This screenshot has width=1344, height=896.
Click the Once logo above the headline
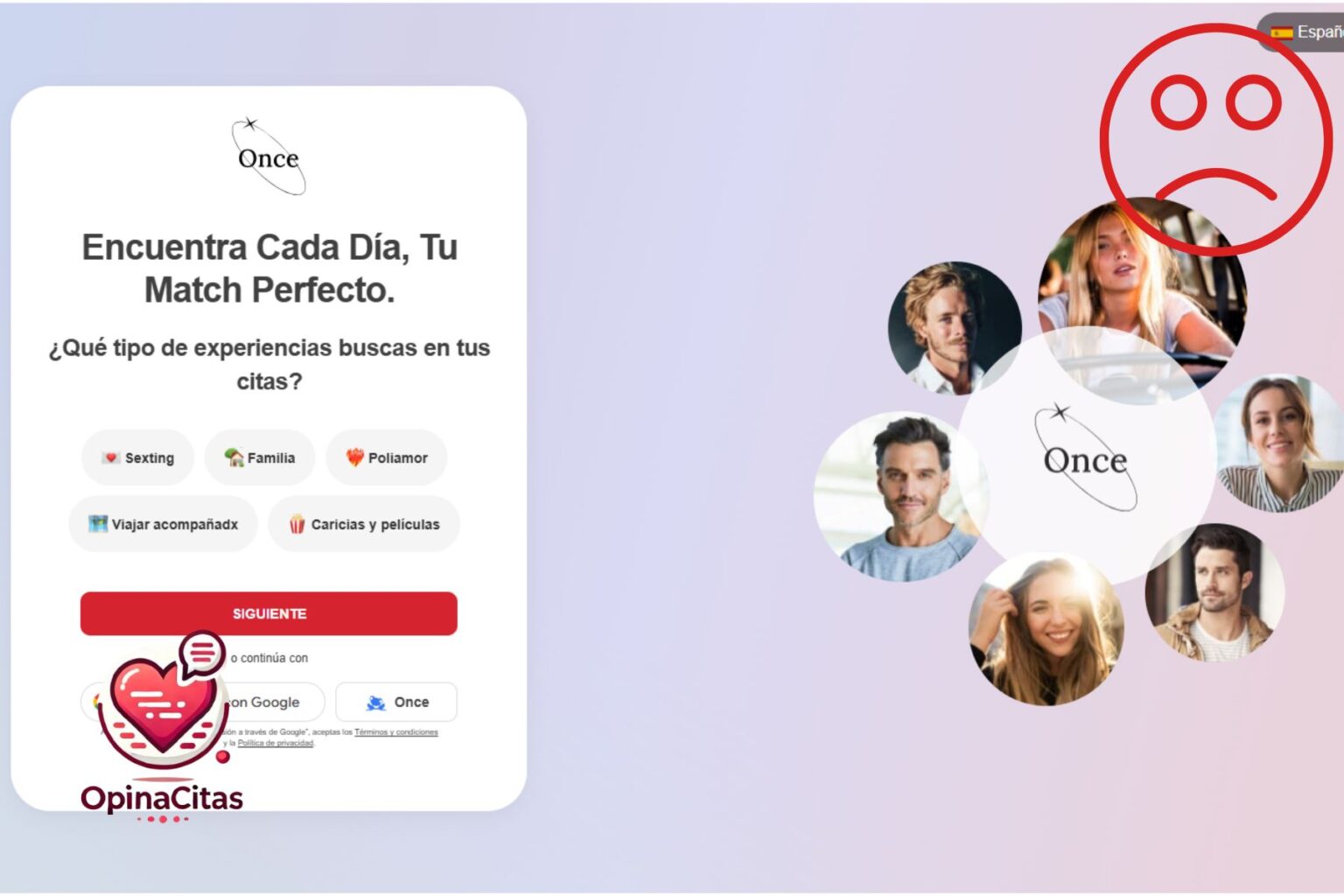pyautogui.click(x=269, y=157)
